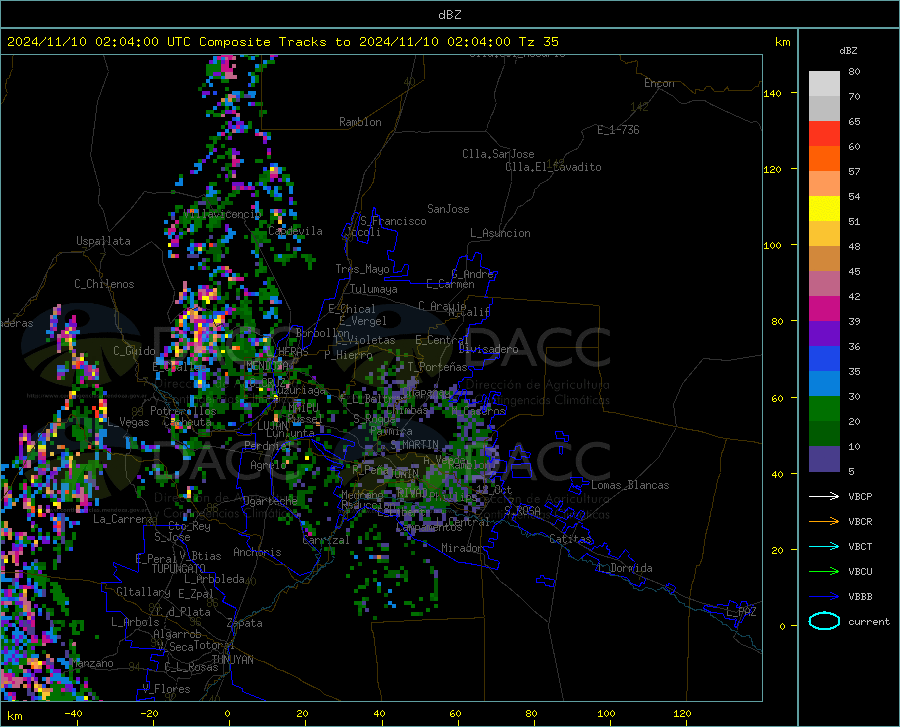900x727 pixels.
Task: Click the Zapata map label
Action: 245,623
